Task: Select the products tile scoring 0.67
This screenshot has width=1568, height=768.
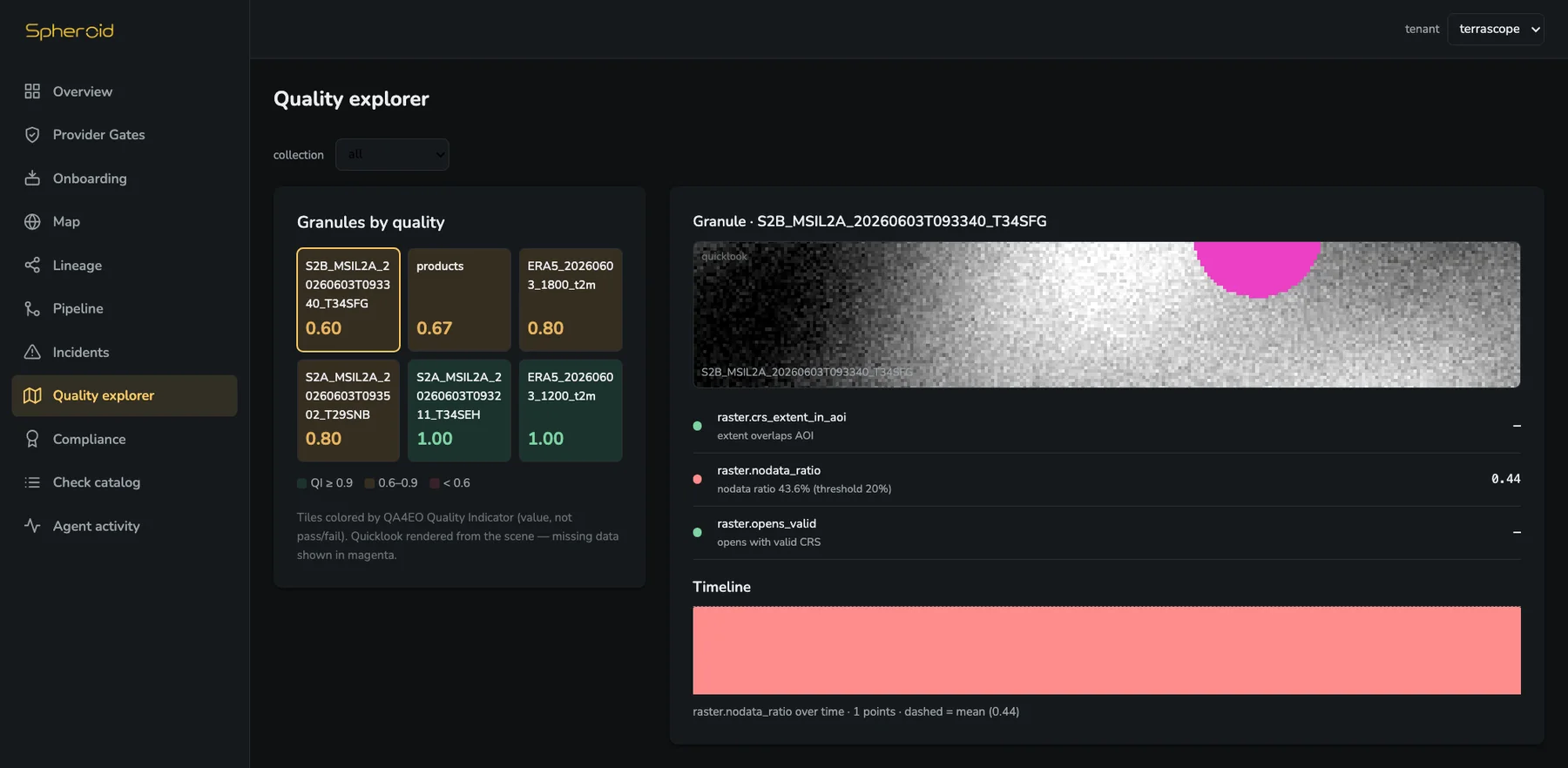Action: click(459, 300)
